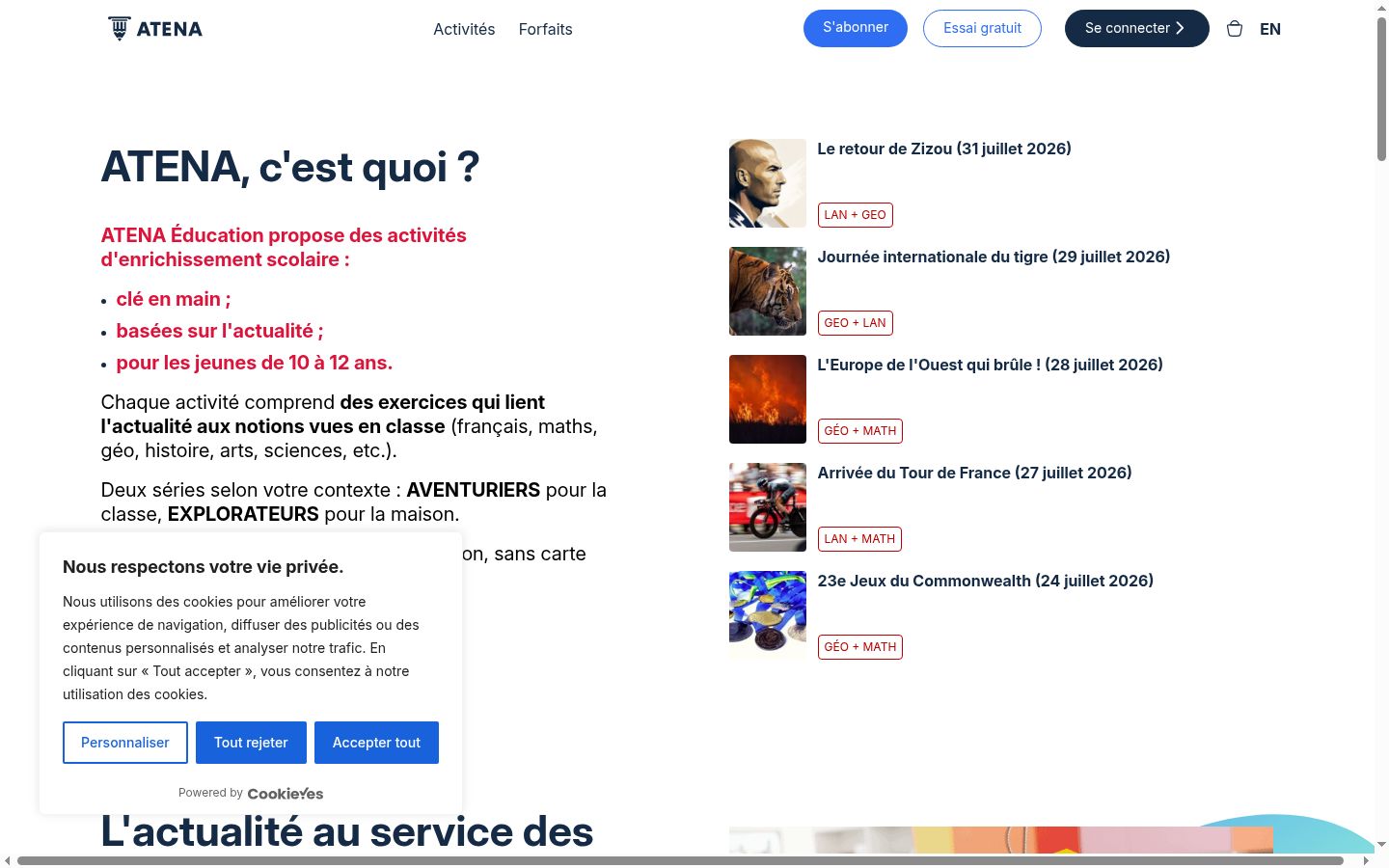Open Arrivée du Tour de France article
Viewport: 1389px width, 868px height.
coord(974,473)
